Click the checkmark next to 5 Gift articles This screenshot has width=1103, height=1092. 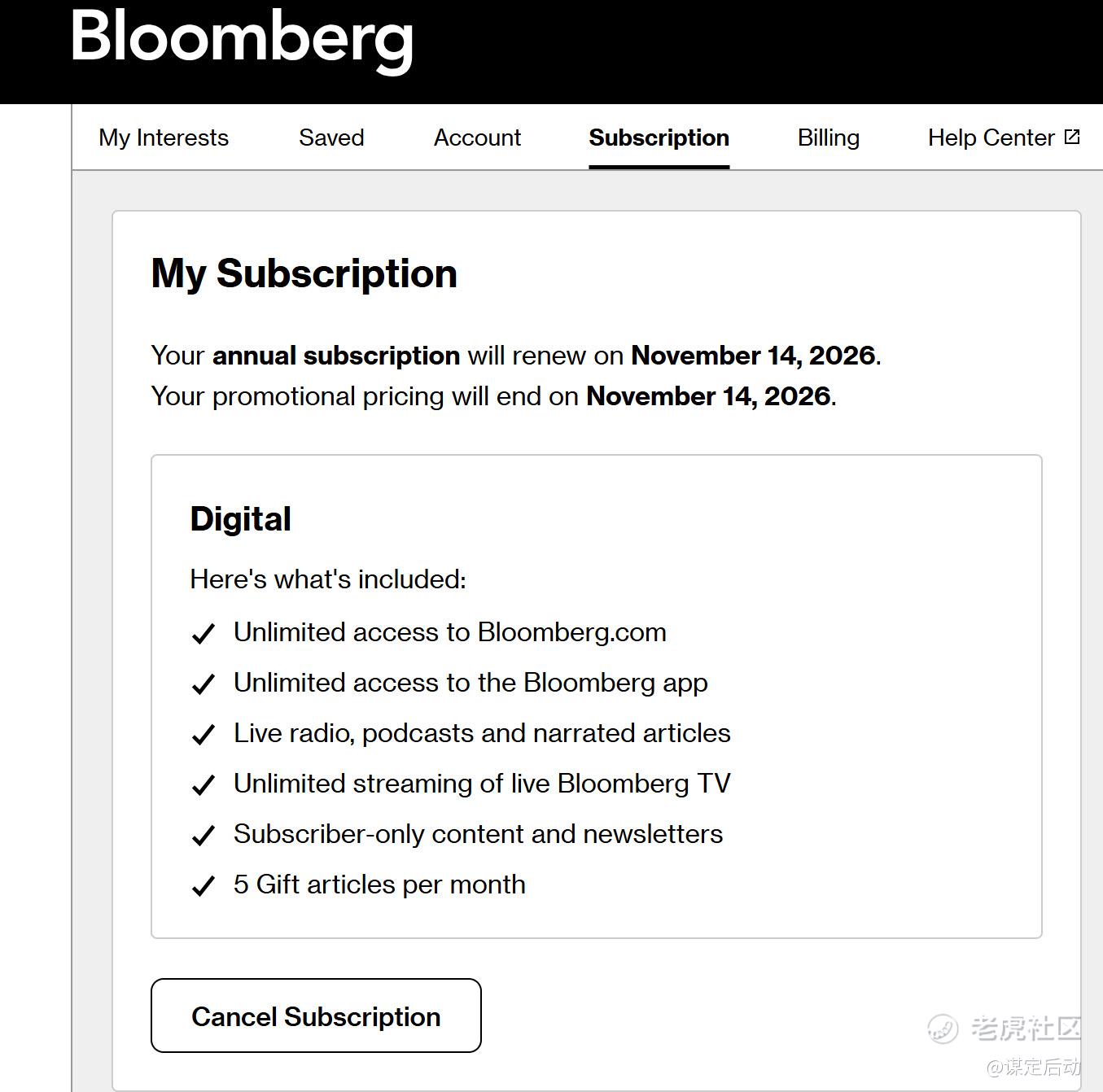(x=203, y=885)
